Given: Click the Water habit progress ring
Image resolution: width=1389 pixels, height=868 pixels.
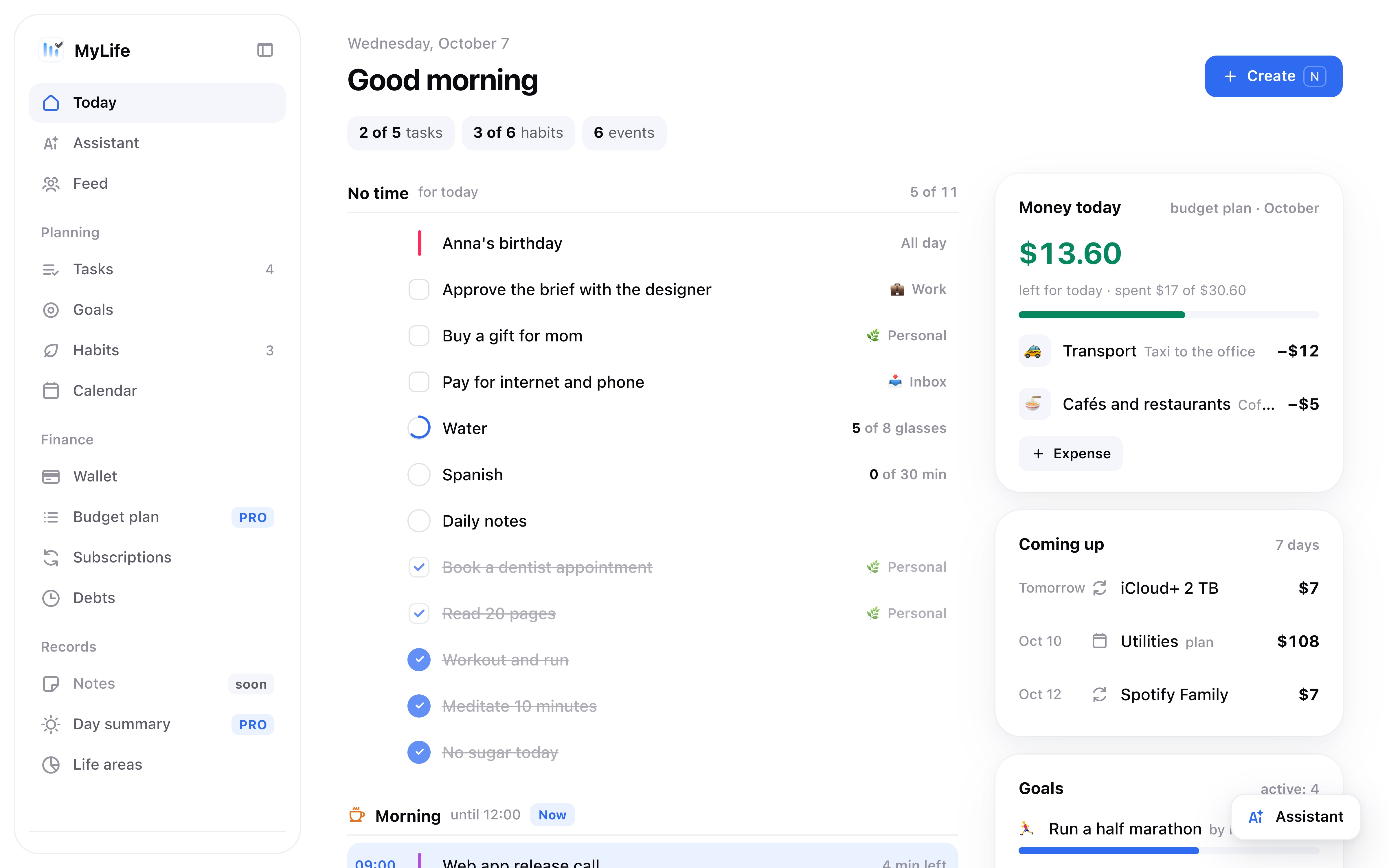Looking at the screenshot, I should [418, 428].
